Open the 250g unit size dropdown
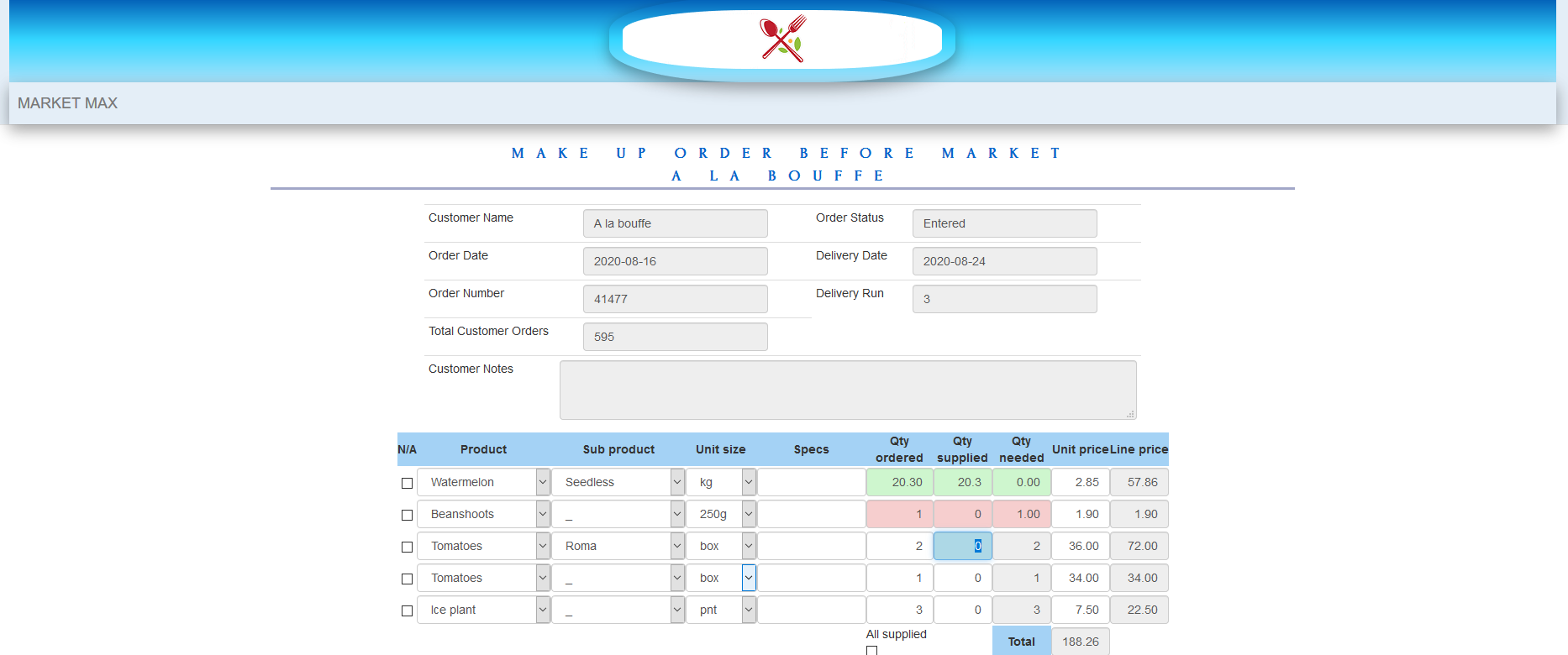The width and height of the screenshot is (1568, 655). point(722,514)
